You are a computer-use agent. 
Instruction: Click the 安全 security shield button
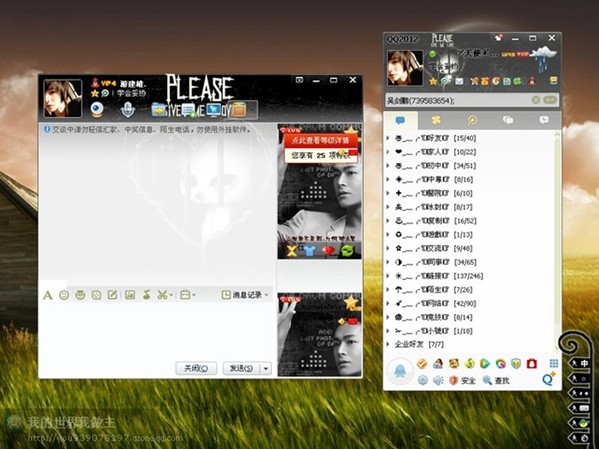(462, 380)
